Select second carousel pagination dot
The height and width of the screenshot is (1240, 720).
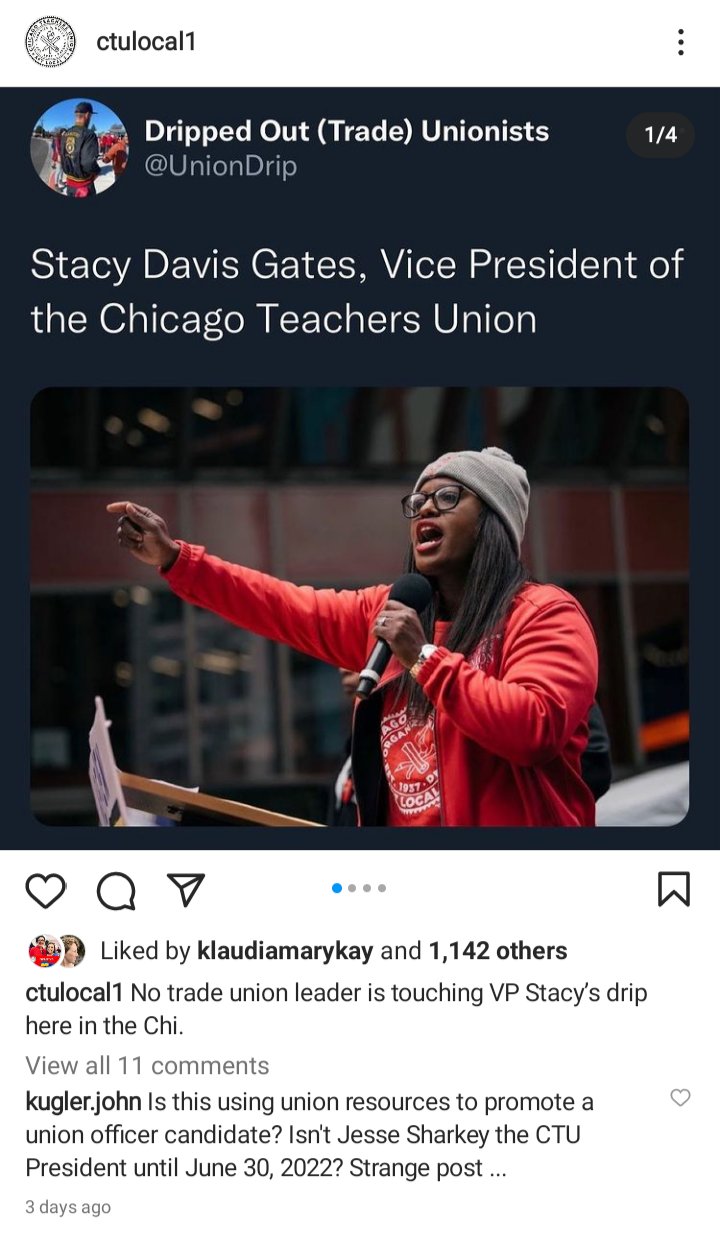click(352, 888)
